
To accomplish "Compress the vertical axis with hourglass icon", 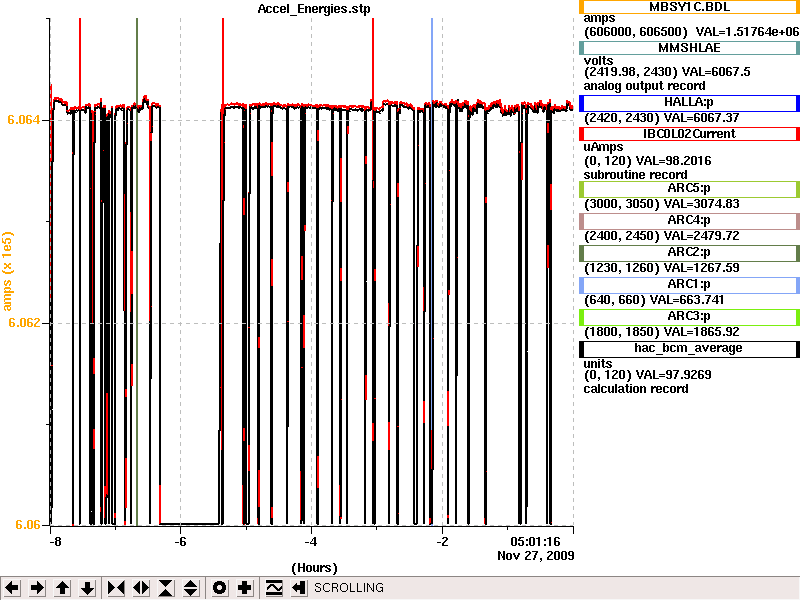I will pos(166,588).
